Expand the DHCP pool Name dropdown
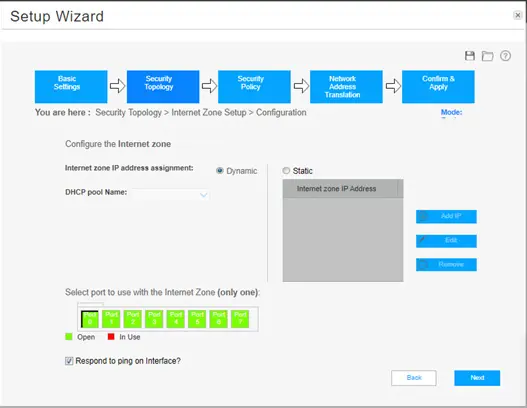 pyautogui.click(x=171, y=195)
